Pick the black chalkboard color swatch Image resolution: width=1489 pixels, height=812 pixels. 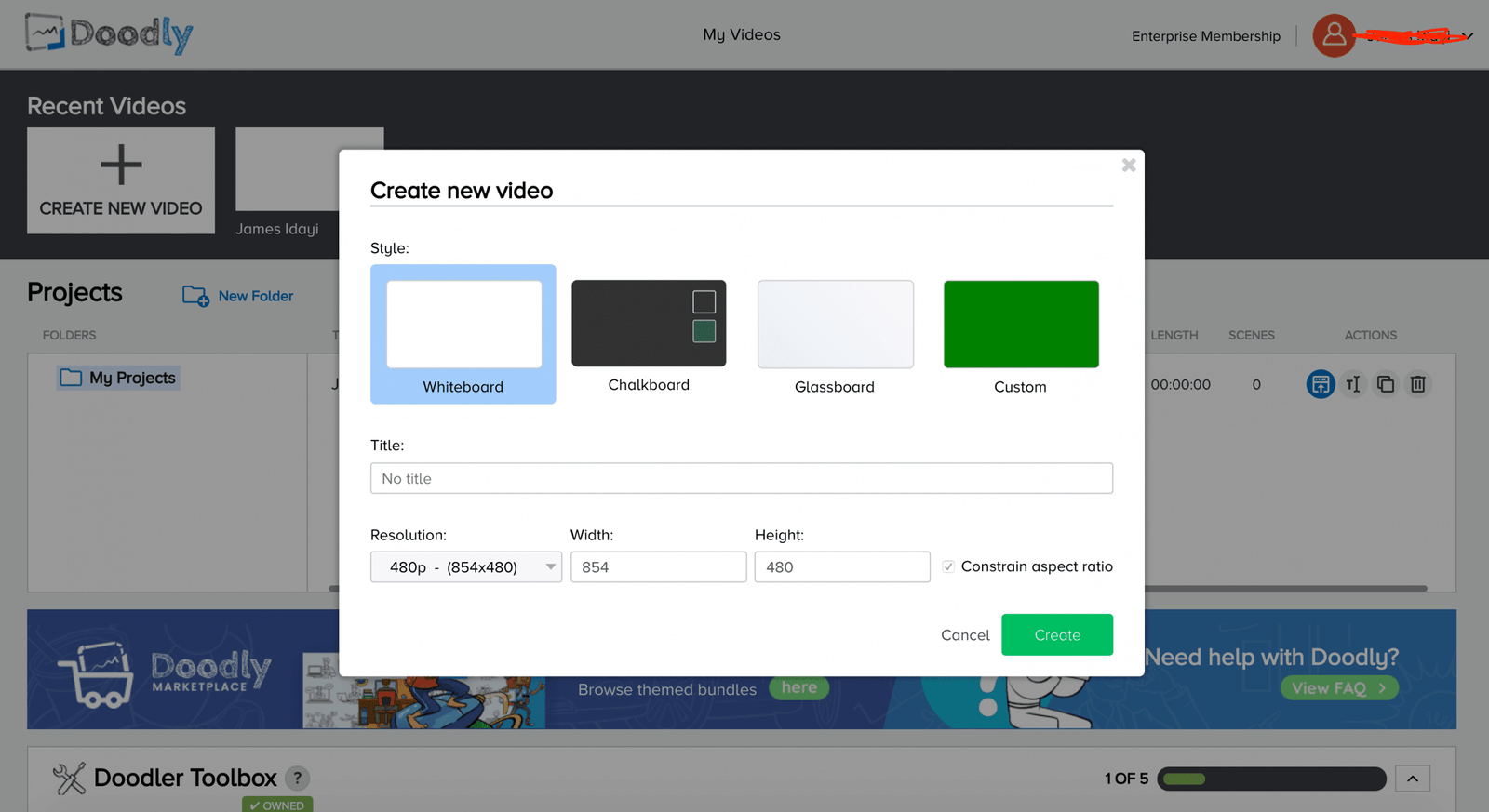[x=704, y=301]
